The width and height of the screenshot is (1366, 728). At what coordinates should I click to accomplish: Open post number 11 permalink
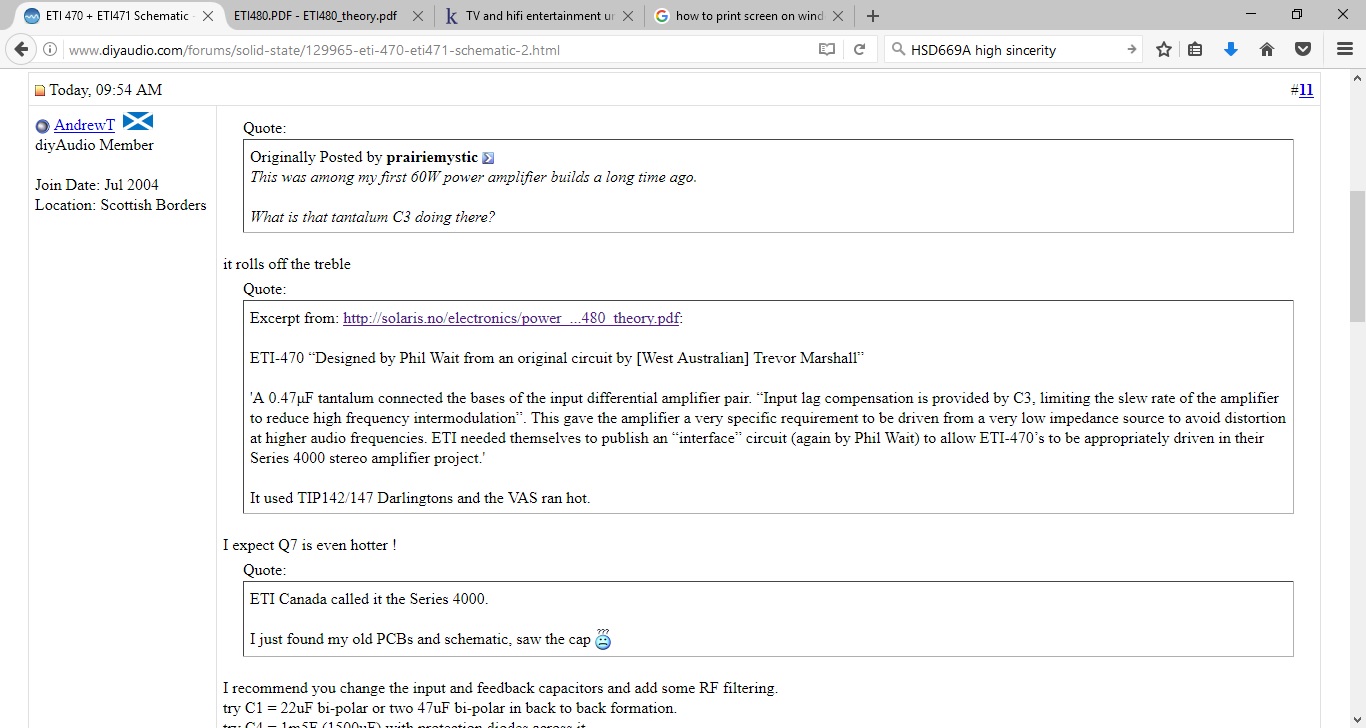[x=1306, y=90]
